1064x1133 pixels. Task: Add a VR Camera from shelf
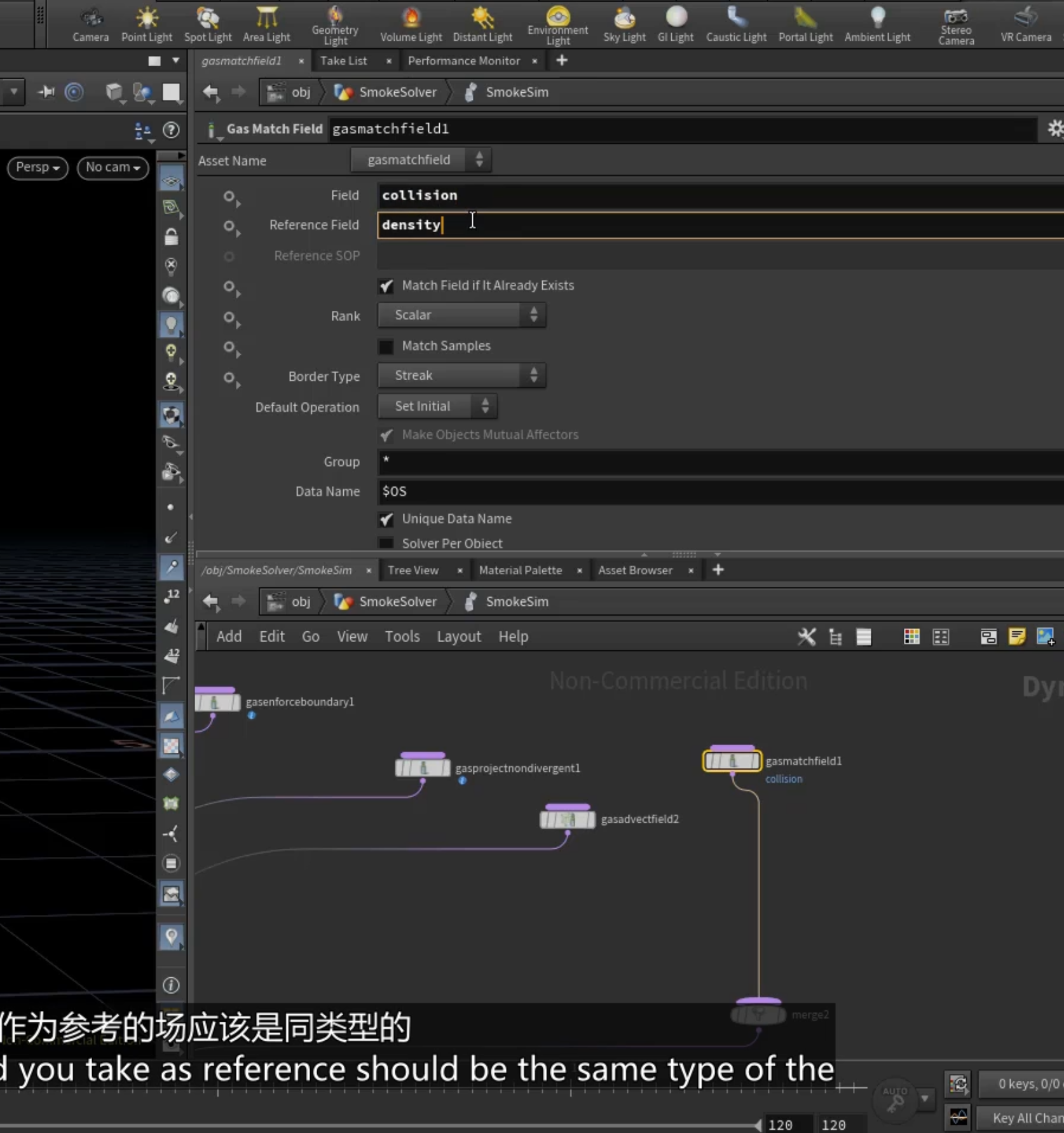tap(1025, 25)
